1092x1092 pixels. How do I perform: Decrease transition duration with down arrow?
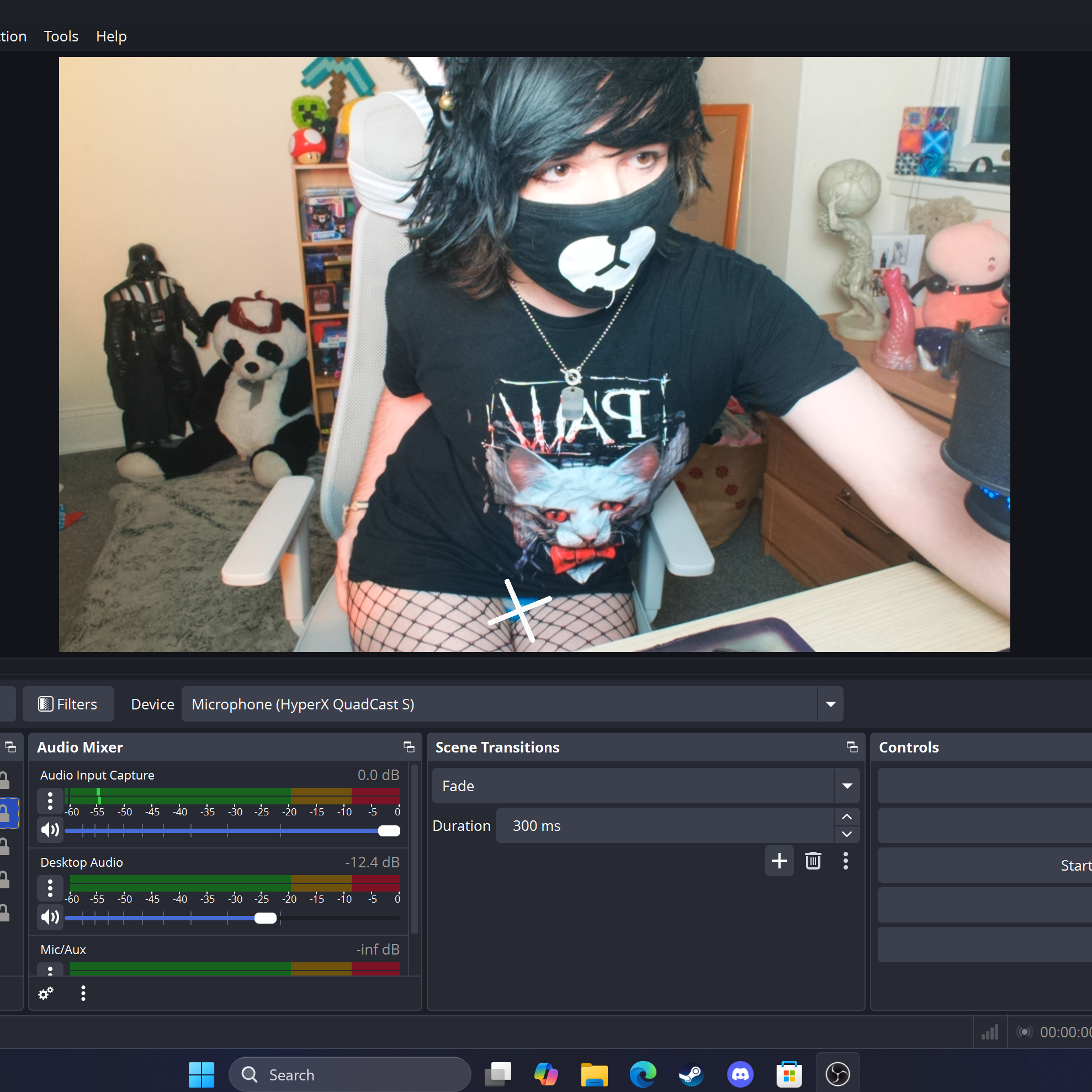(847, 834)
